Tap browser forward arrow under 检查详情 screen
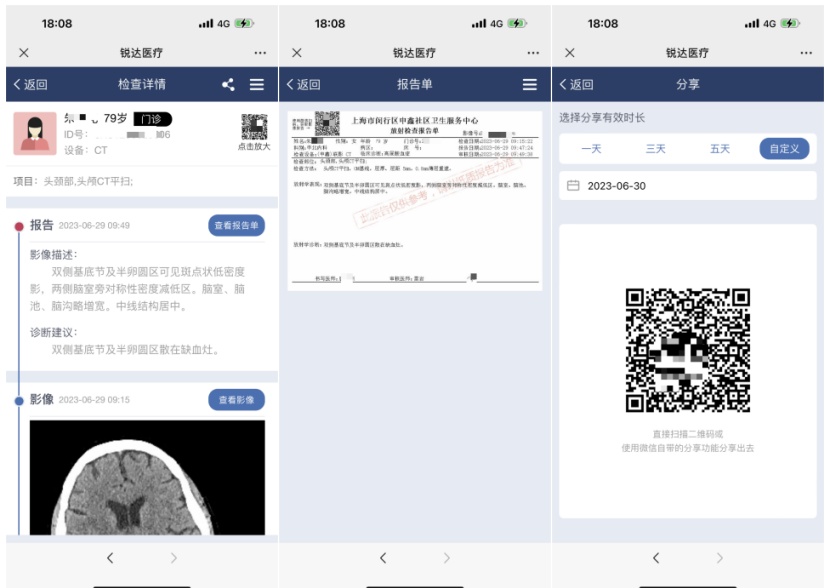Viewport: 825px width, 588px height. (174, 558)
